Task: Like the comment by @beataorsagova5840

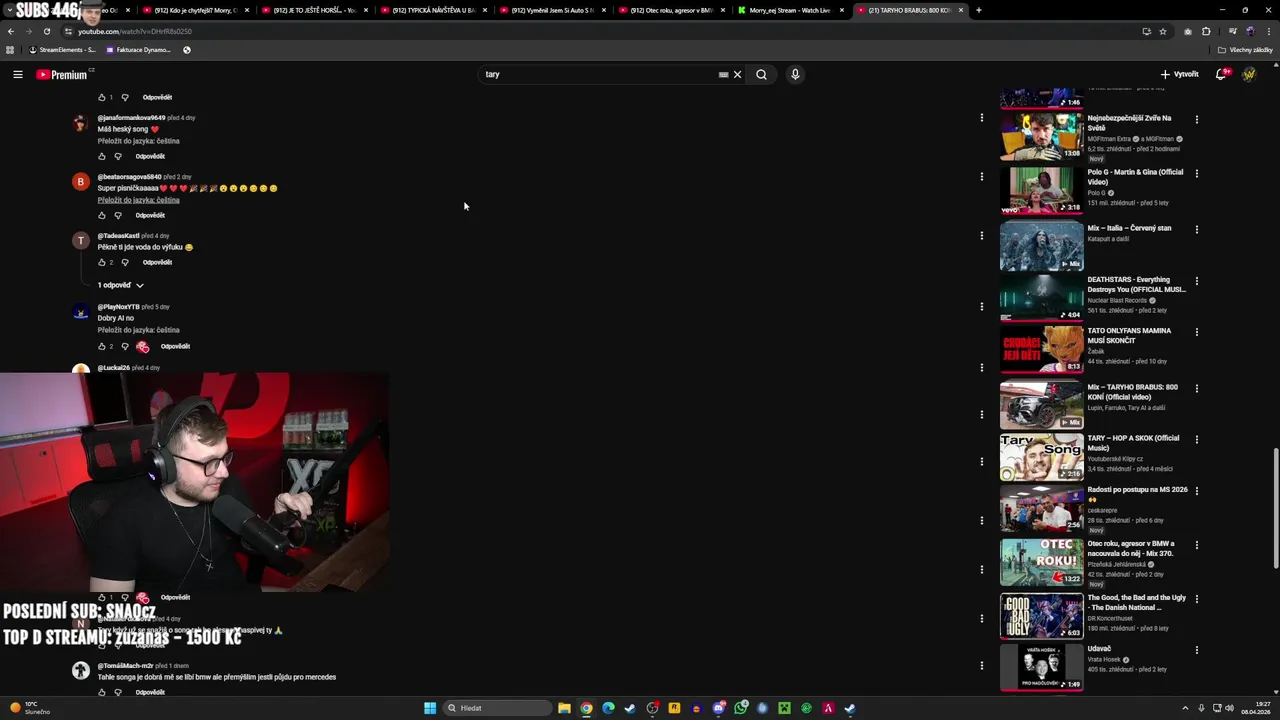Action: coord(102,215)
